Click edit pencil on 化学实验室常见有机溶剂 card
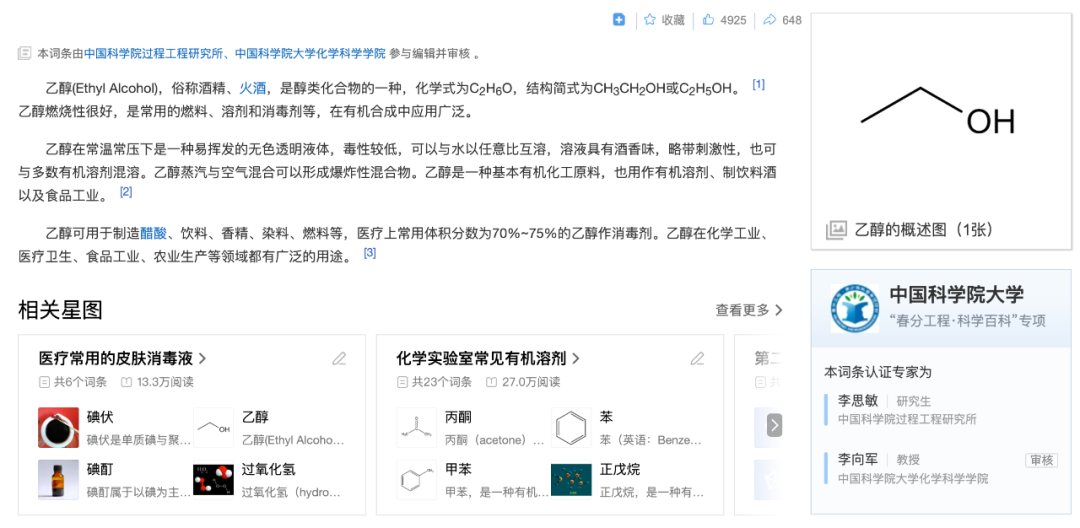Viewport: 1080px width, 528px height. click(x=698, y=359)
